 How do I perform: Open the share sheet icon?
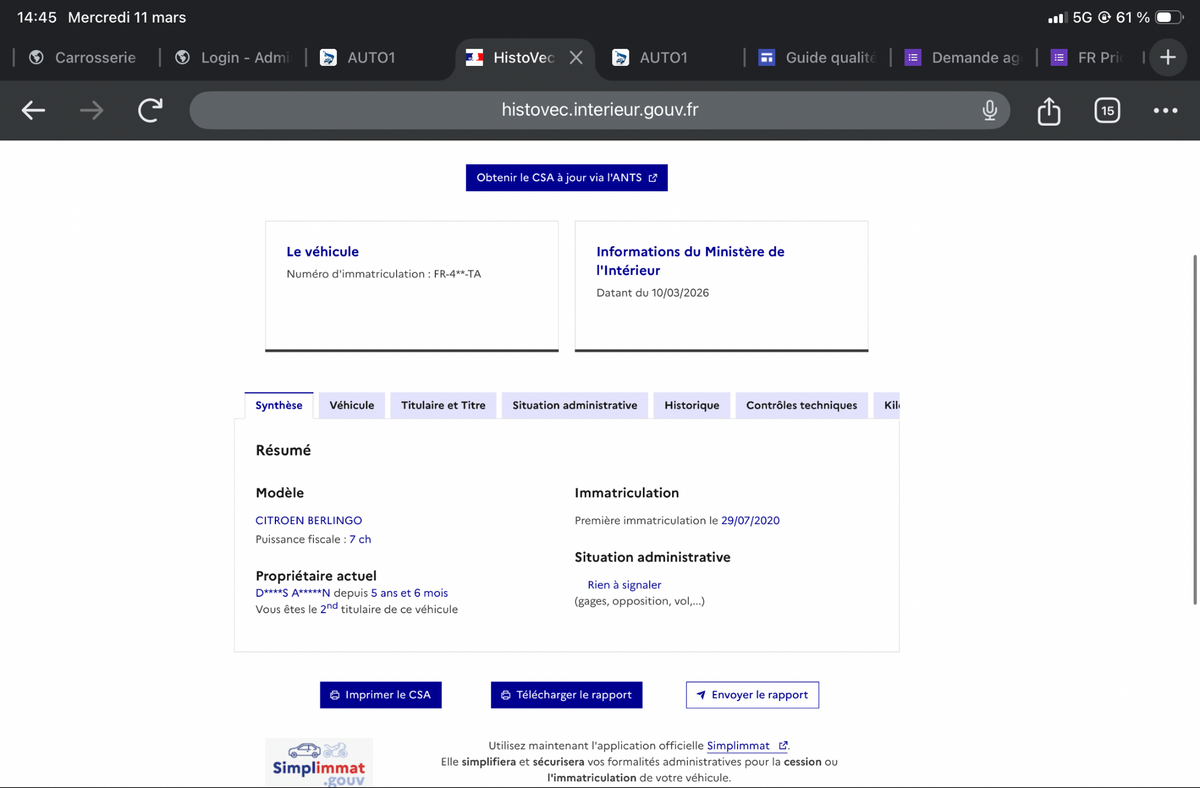pos(1048,110)
